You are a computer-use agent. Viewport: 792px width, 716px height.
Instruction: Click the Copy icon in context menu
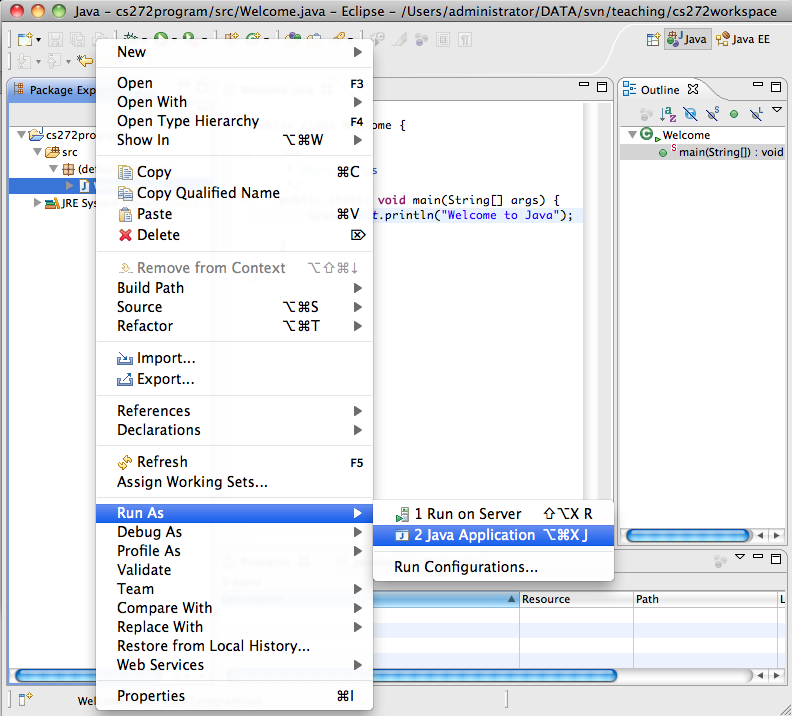pyautogui.click(x=125, y=172)
